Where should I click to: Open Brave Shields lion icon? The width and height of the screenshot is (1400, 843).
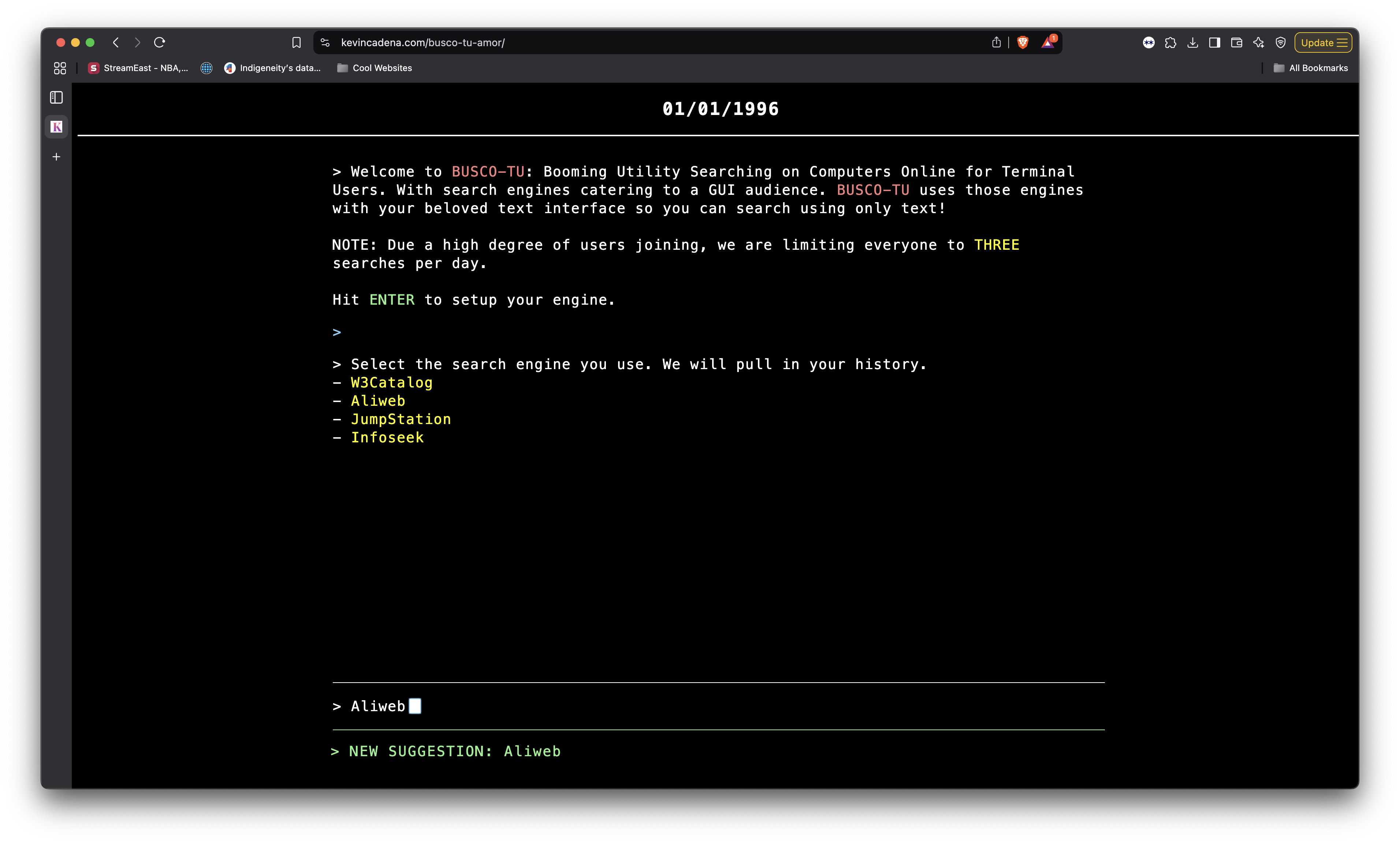pos(1023,42)
